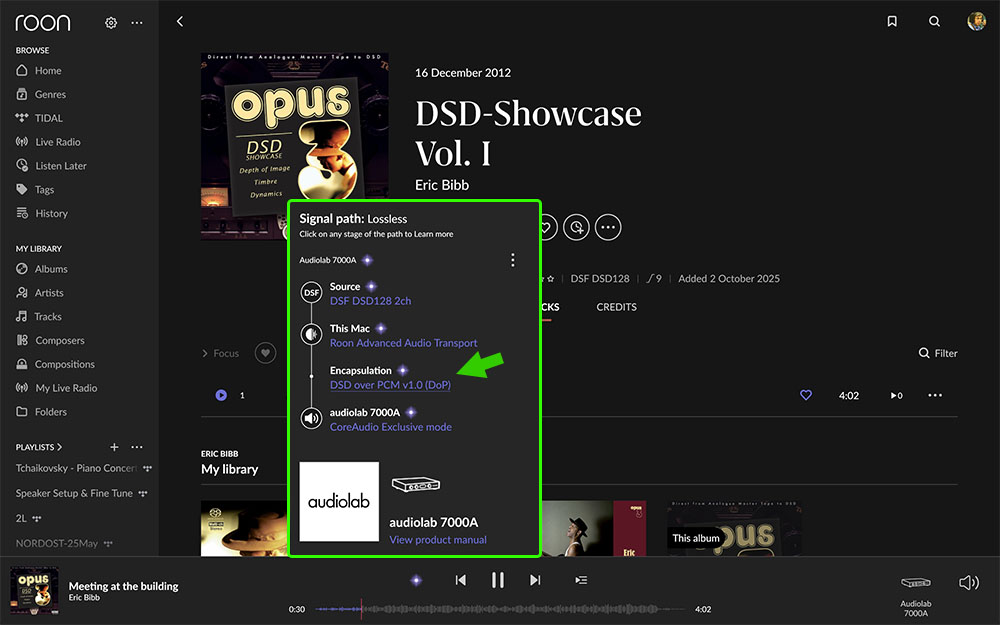
Task: Toggle favorite heart on track 1
Action: 806,395
